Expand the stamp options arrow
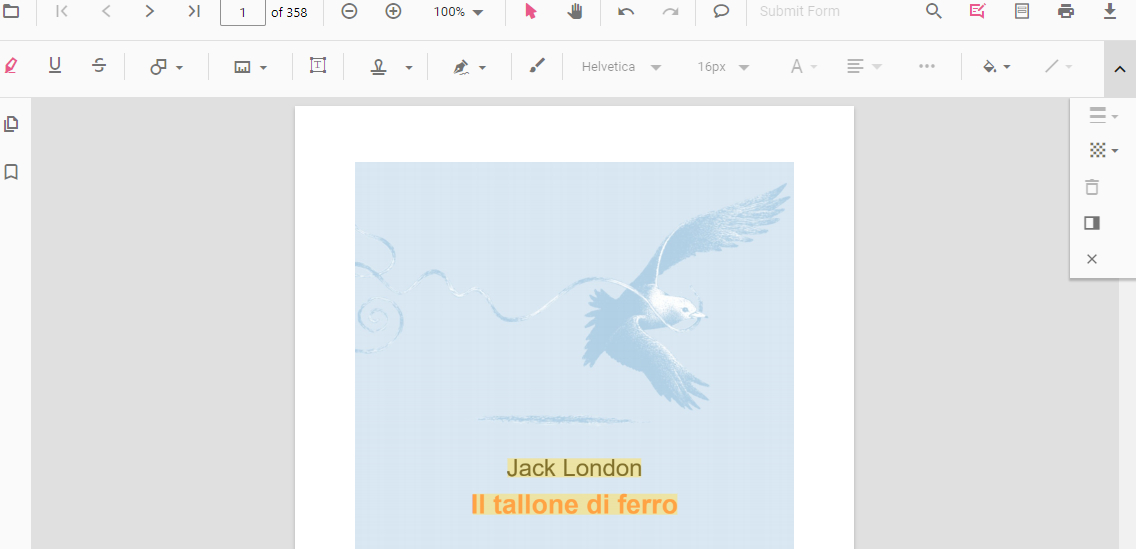 pyautogui.click(x=409, y=67)
